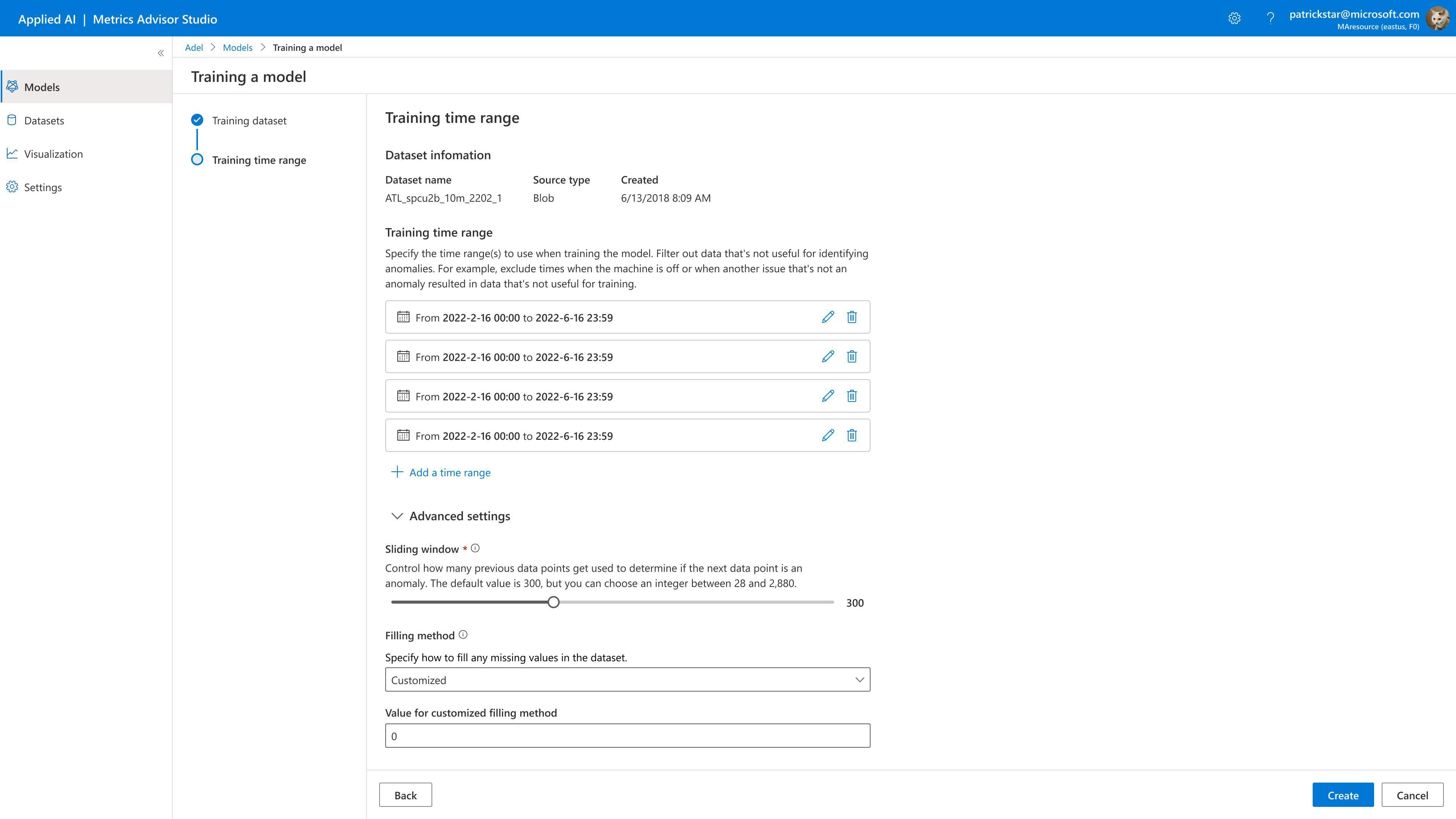Viewport: 1456px width, 819px height.
Task: Click the Sliding window slider handle
Action: click(x=553, y=602)
